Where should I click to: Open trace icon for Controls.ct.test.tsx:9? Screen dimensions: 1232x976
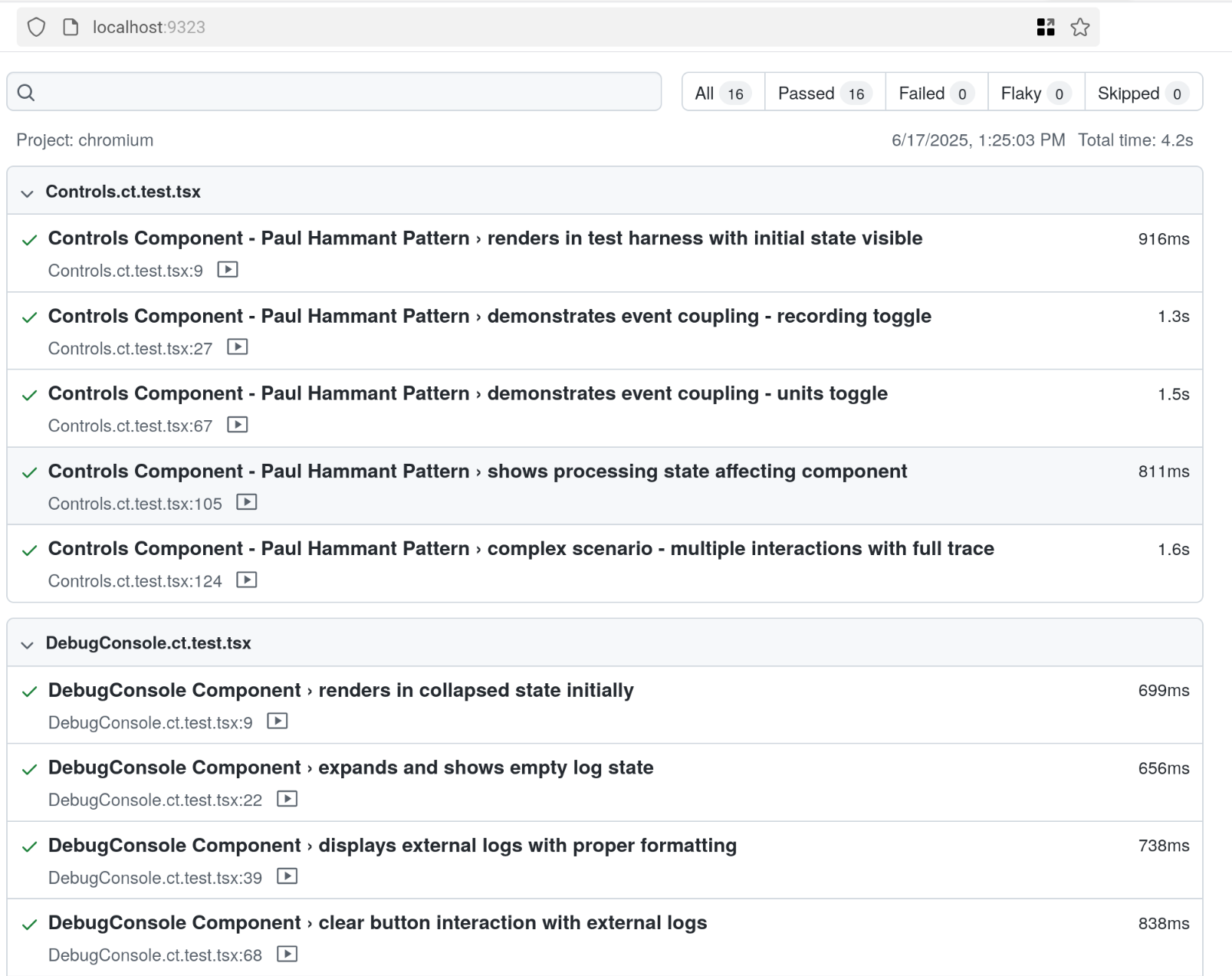point(228,270)
